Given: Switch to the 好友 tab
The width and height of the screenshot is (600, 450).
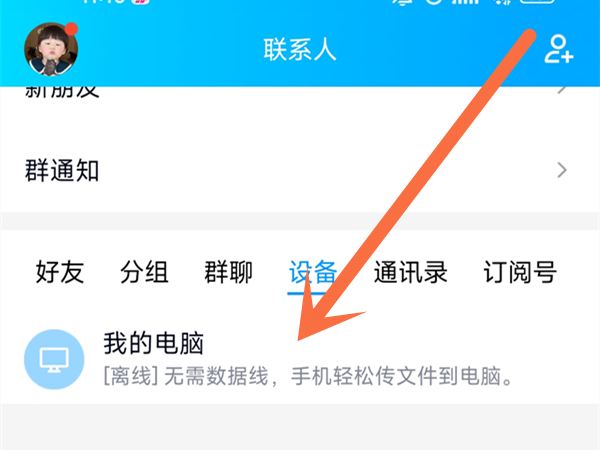Looking at the screenshot, I should tap(60, 272).
